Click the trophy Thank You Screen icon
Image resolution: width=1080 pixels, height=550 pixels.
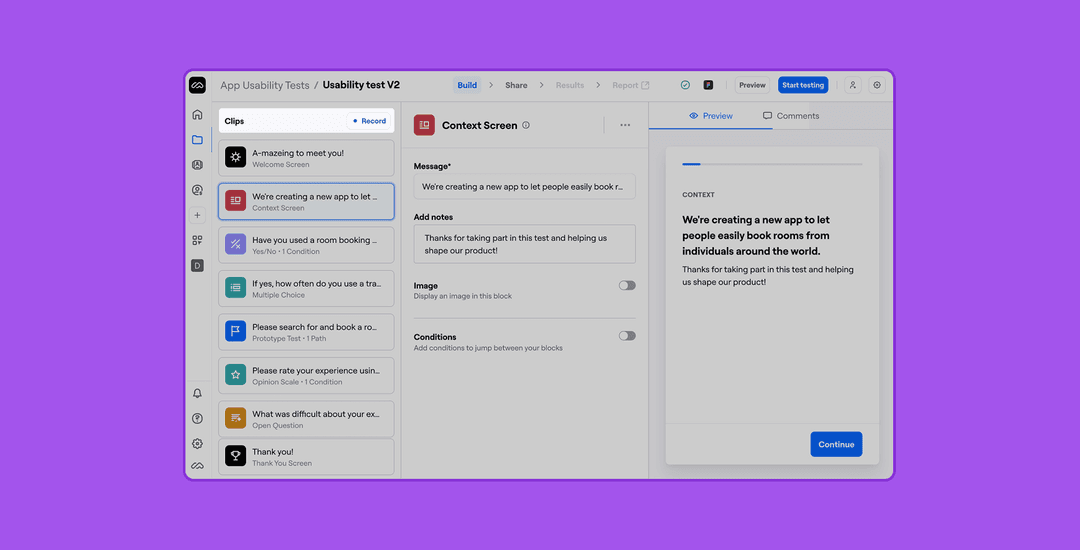pos(236,456)
